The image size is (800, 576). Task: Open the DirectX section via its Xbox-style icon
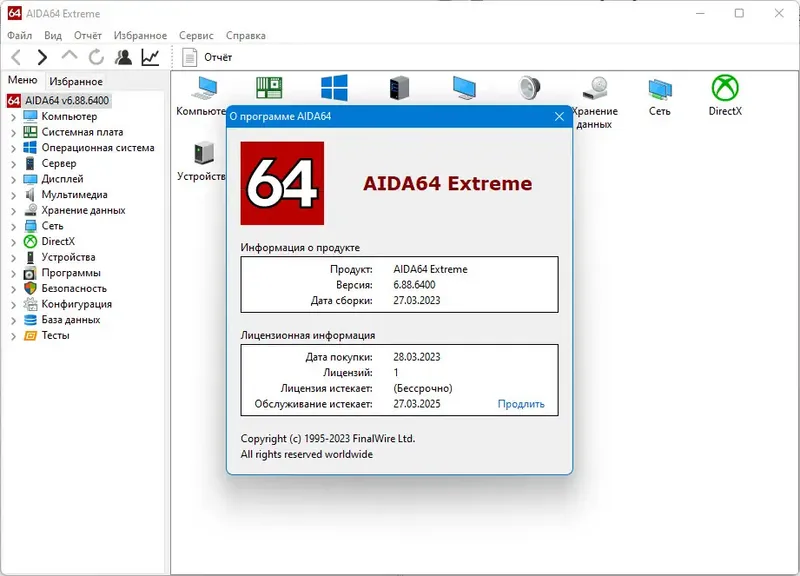tap(724, 85)
